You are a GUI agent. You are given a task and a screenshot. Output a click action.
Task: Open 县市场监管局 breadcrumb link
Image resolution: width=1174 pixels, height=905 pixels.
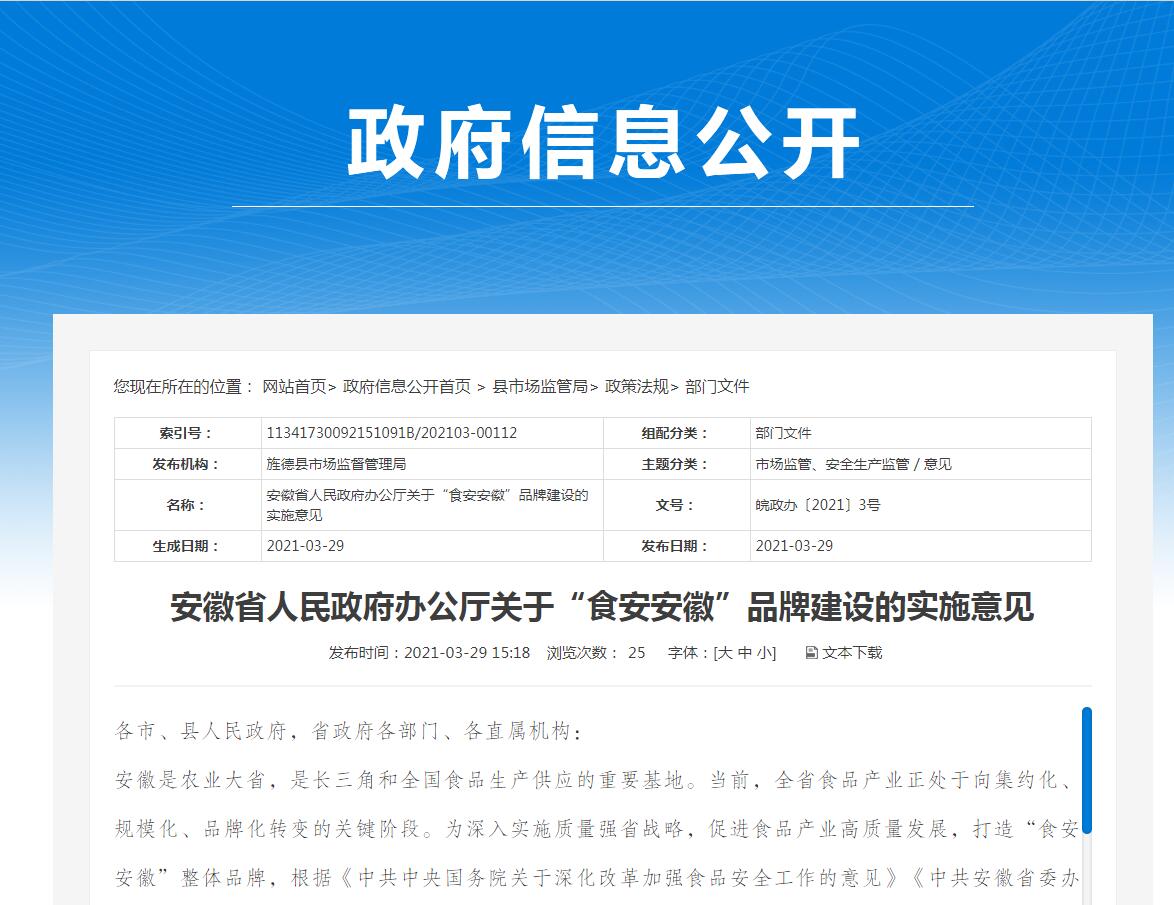click(x=540, y=386)
